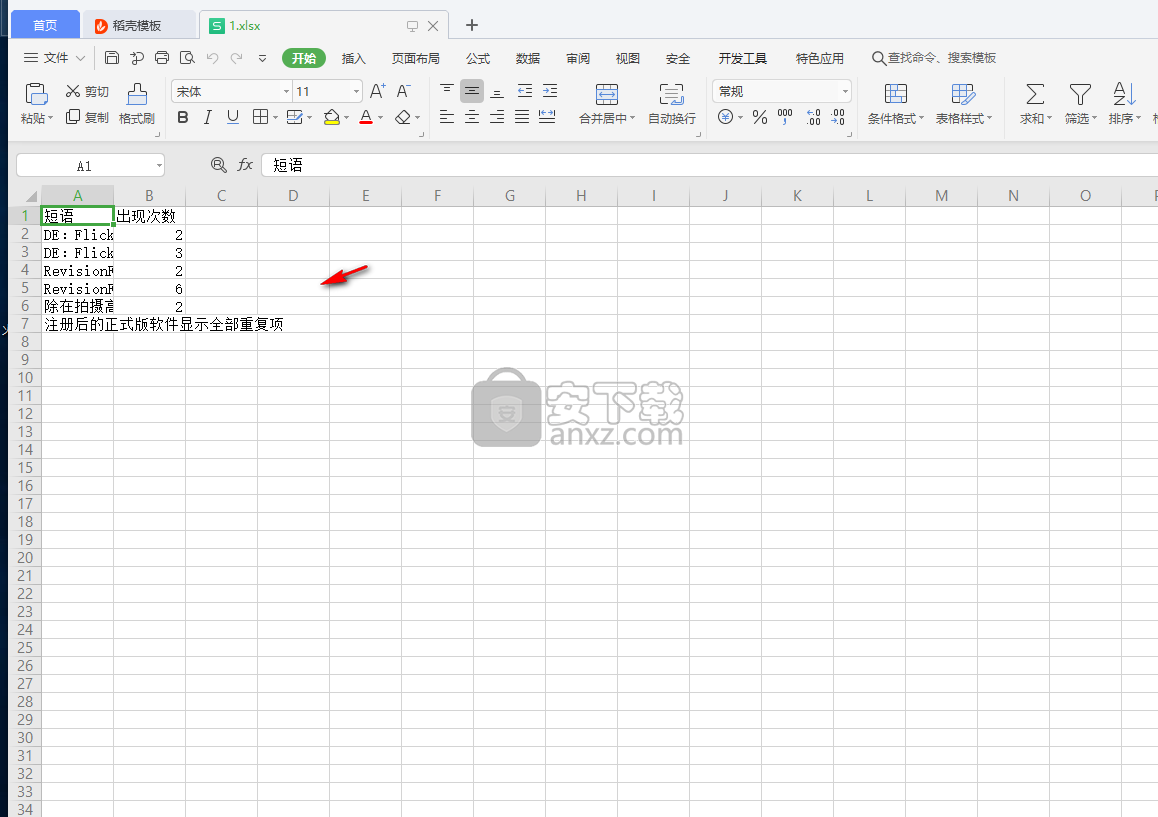Align text to top of cell
Image resolution: width=1158 pixels, height=817 pixels.
pos(447,91)
